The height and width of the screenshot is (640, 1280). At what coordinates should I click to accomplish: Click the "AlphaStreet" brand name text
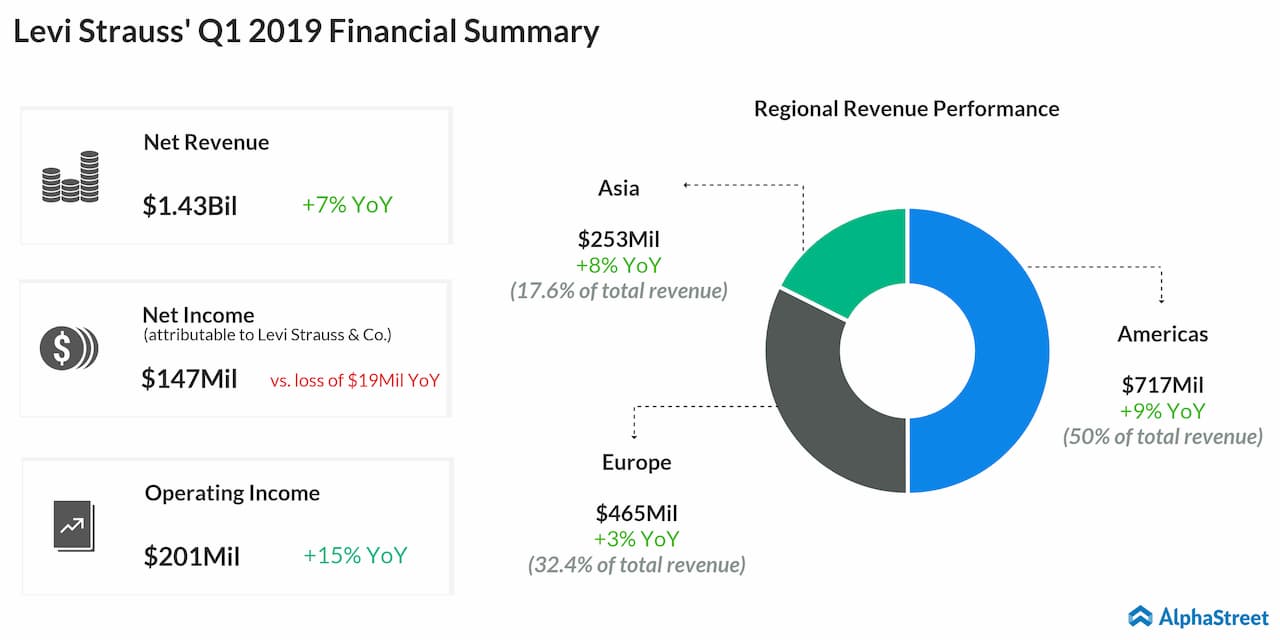coord(1213,617)
